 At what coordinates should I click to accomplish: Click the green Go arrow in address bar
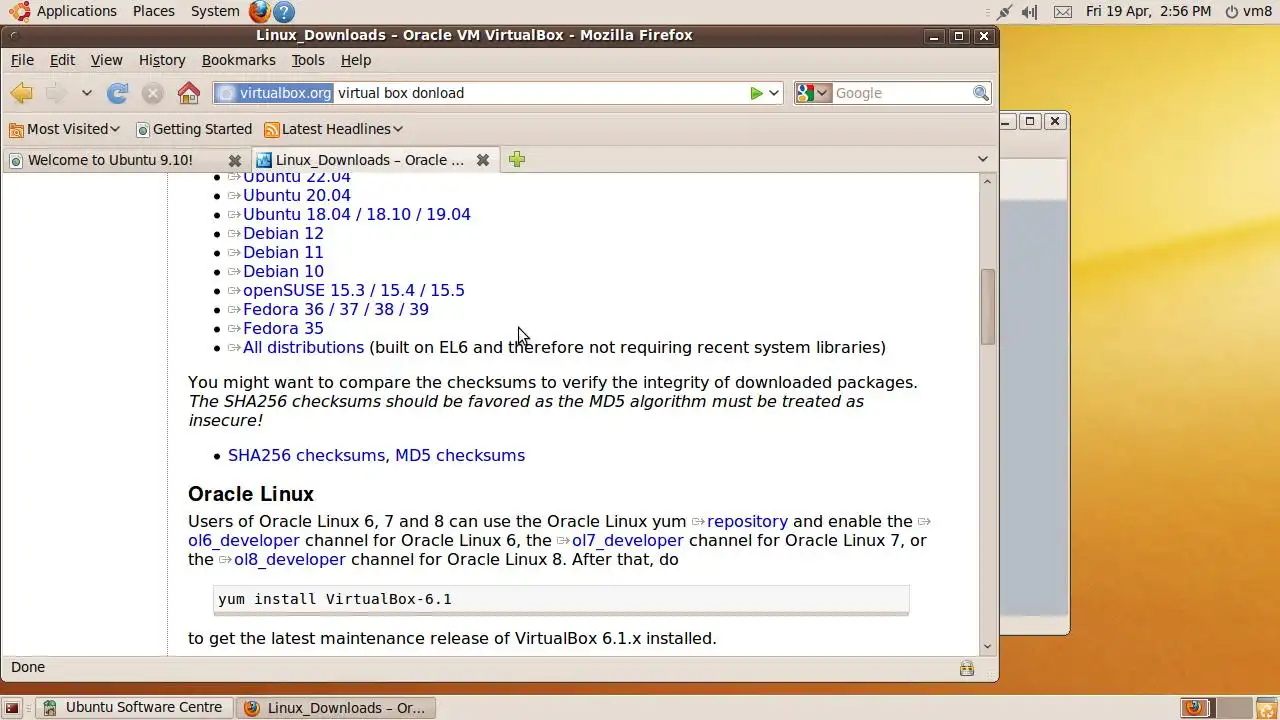[x=756, y=93]
